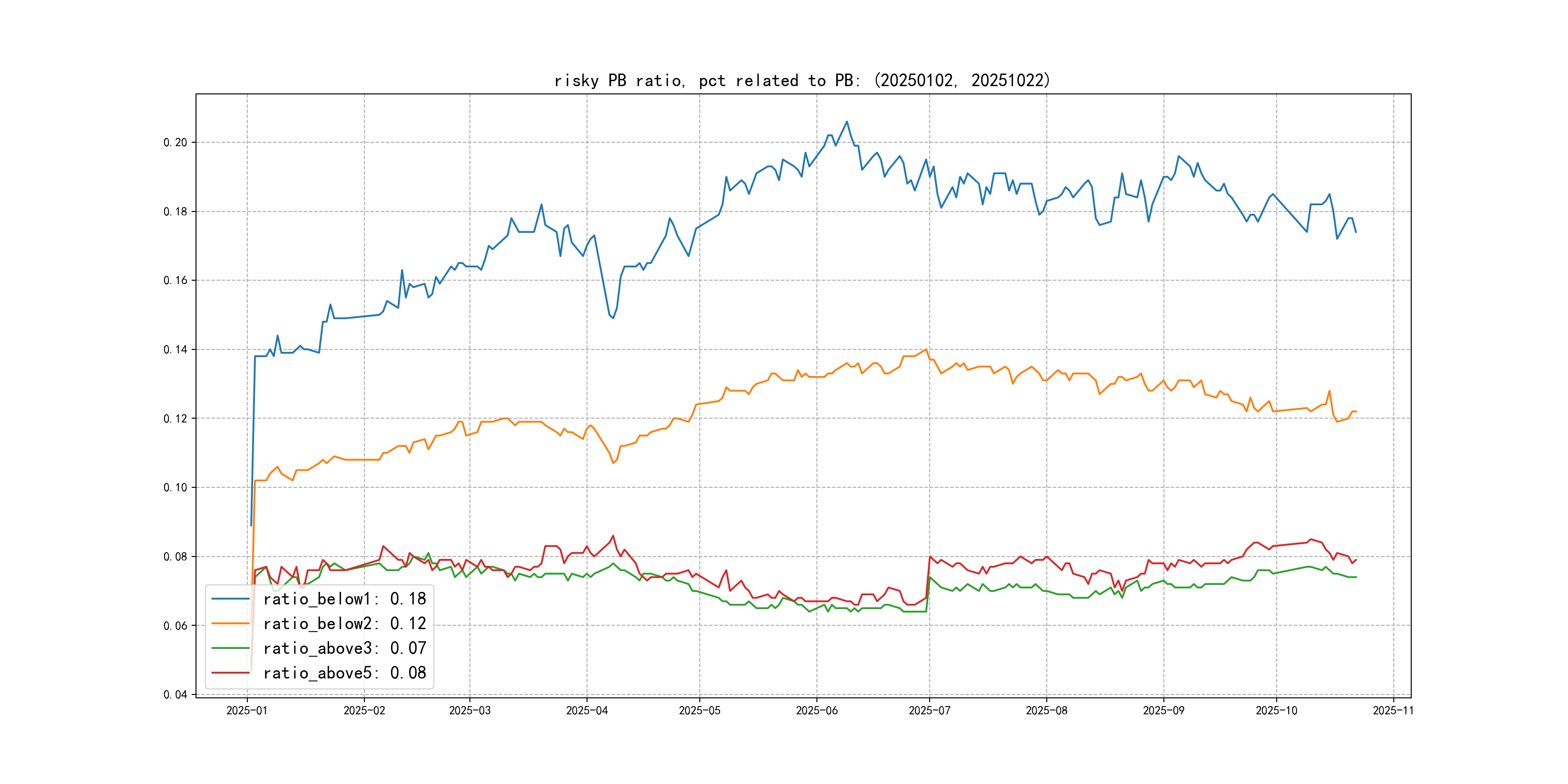Viewport: 1568px width, 784px height.
Task: Click the orange line's peak at 0.14
Action: coord(926,349)
